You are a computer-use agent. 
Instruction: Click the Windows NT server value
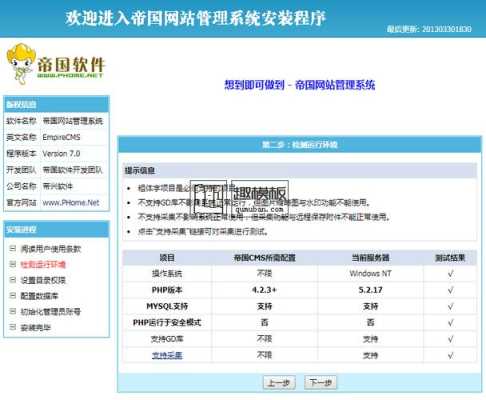point(370,274)
